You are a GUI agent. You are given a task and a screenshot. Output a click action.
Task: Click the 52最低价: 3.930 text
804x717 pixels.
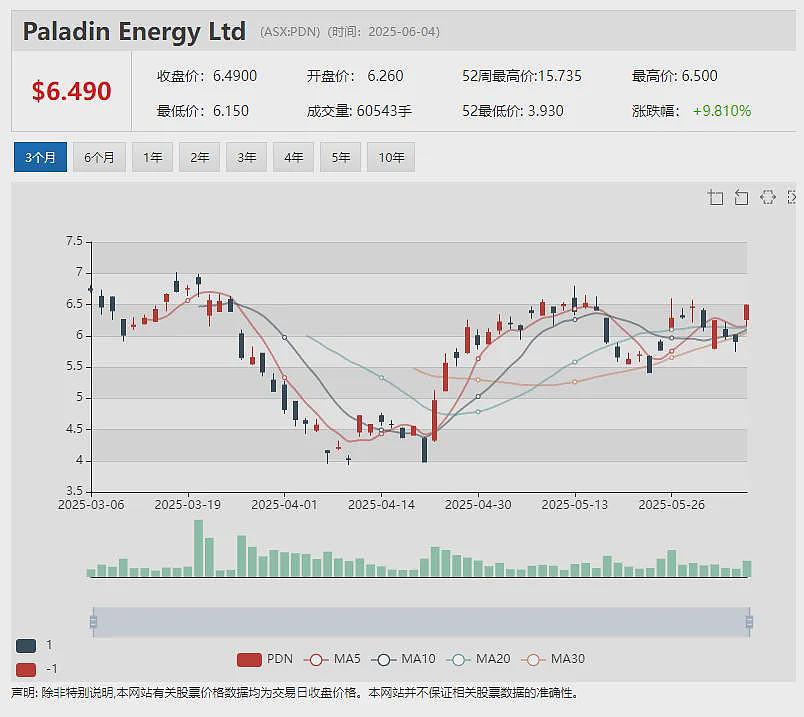(x=513, y=111)
